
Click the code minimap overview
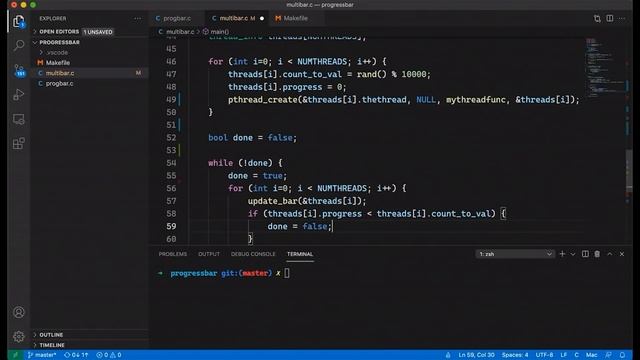(x=604, y=67)
